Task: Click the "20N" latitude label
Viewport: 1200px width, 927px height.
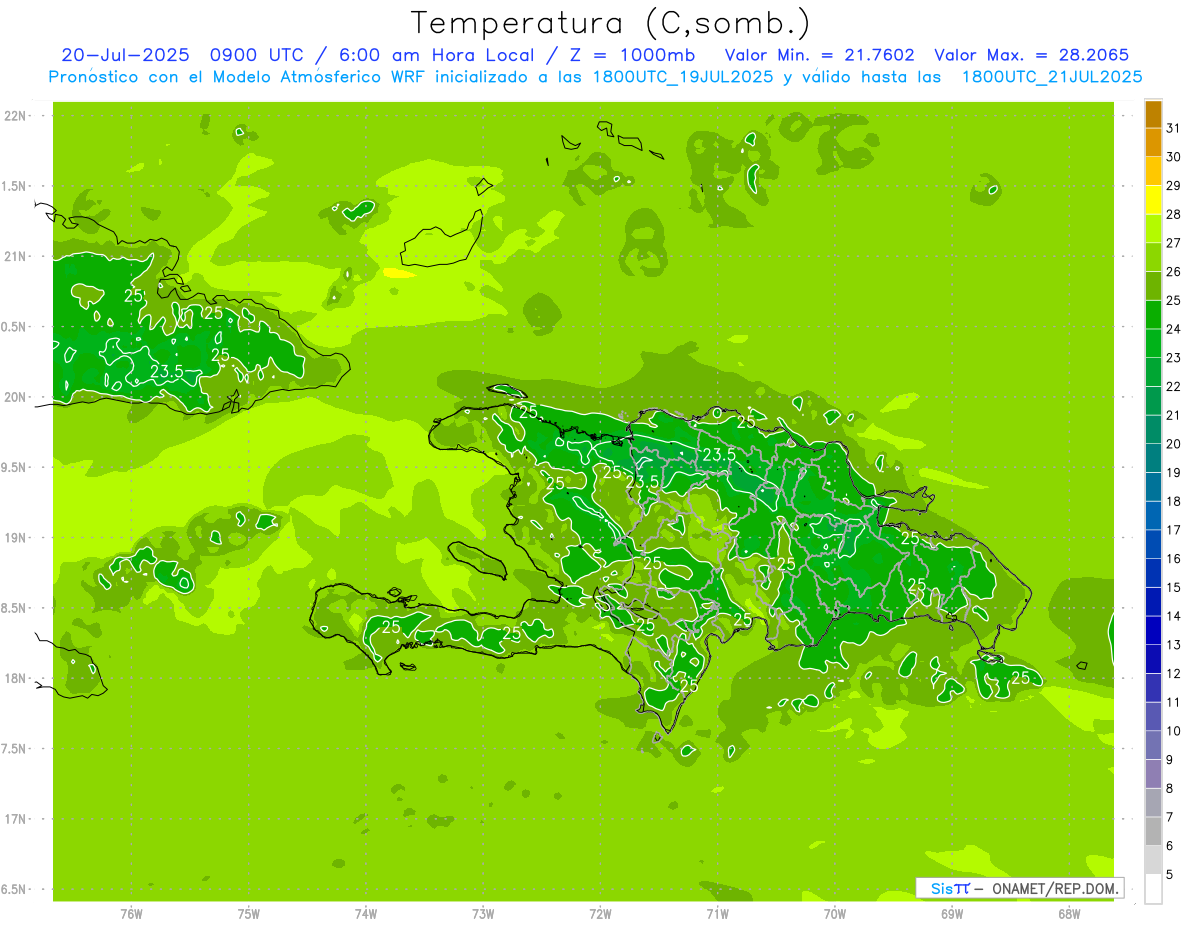Action: [16, 397]
